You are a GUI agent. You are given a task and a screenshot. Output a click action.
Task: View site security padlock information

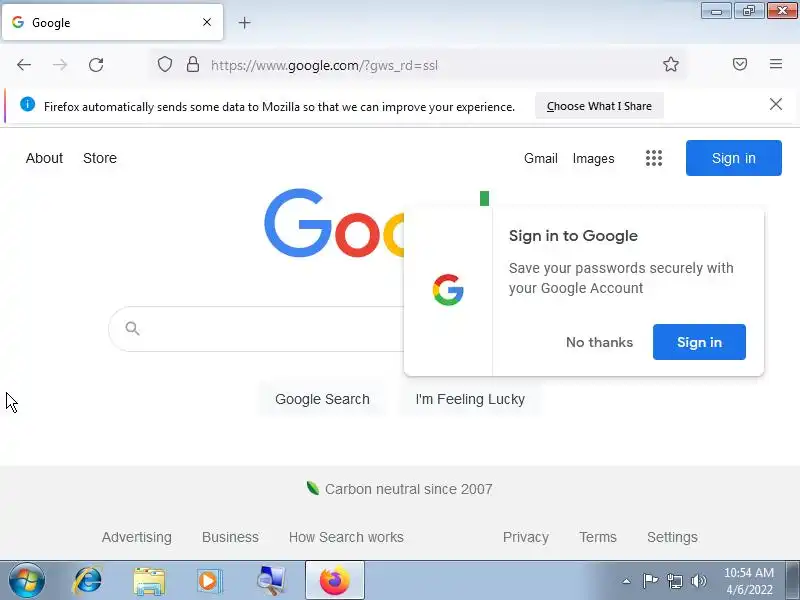click(x=192, y=64)
